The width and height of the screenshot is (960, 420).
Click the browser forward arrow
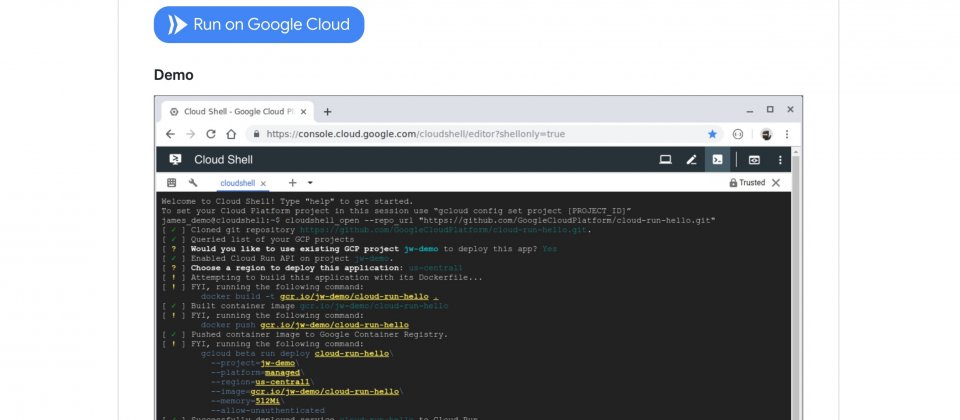tap(190, 134)
